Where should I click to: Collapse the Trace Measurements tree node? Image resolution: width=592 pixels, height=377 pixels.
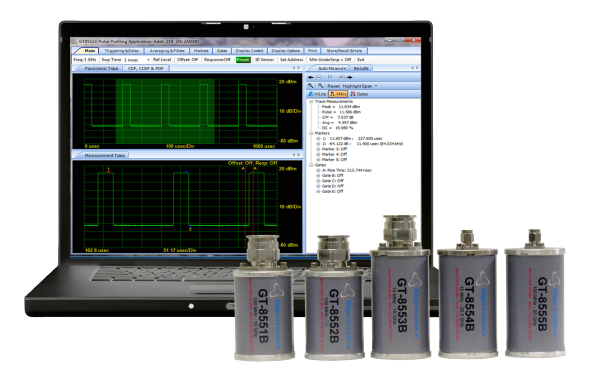(x=311, y=102)
